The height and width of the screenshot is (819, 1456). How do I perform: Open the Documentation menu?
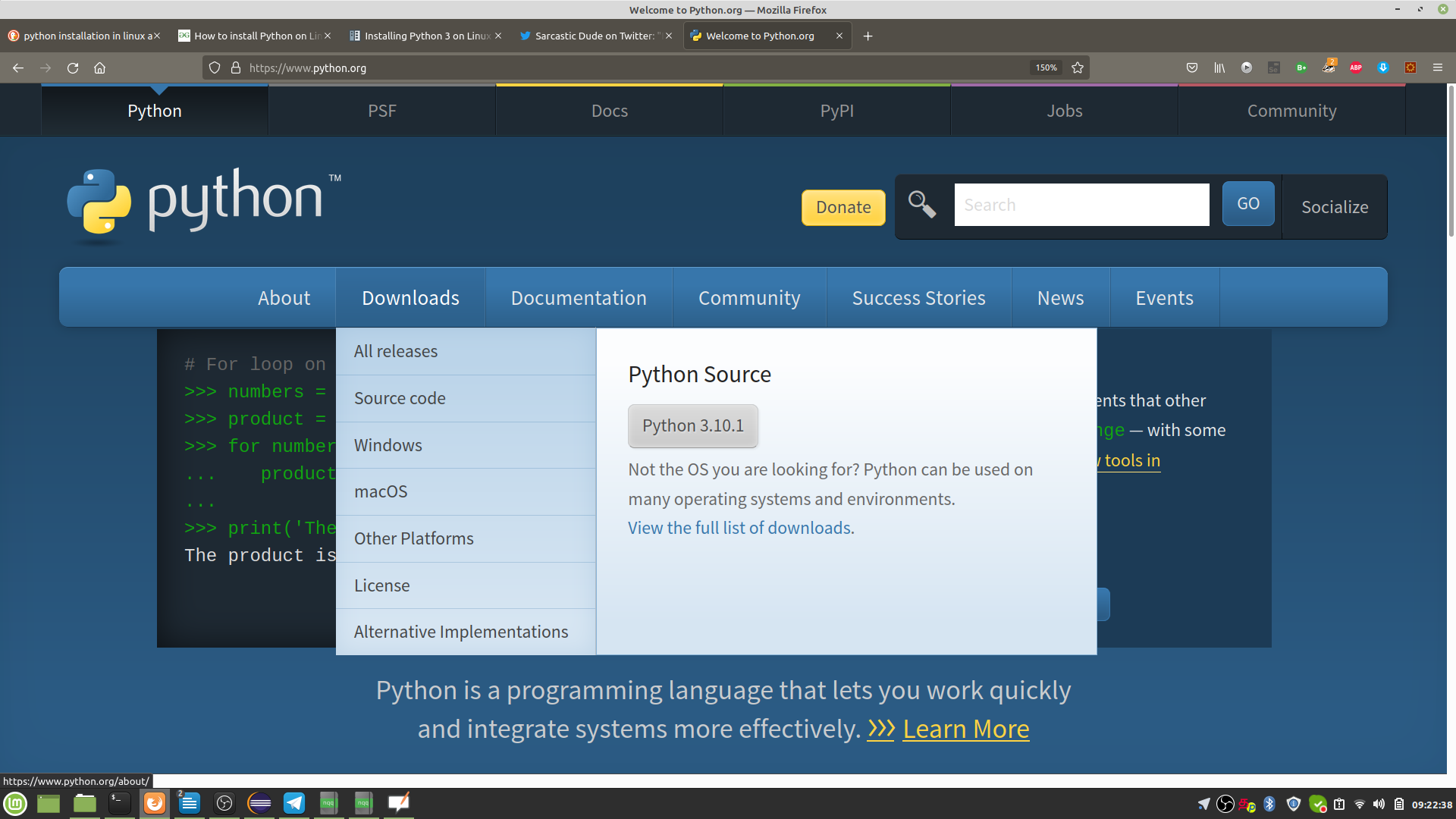(x=579, y=297)
